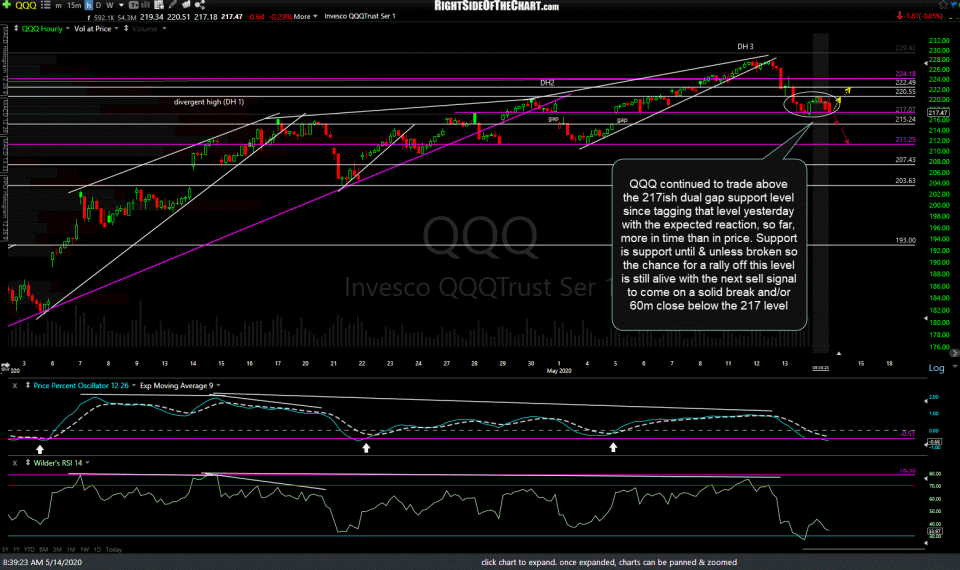Screen dimensions: 960x570
Task: Select the 1W range tab
Action: [x=84, y=550]
